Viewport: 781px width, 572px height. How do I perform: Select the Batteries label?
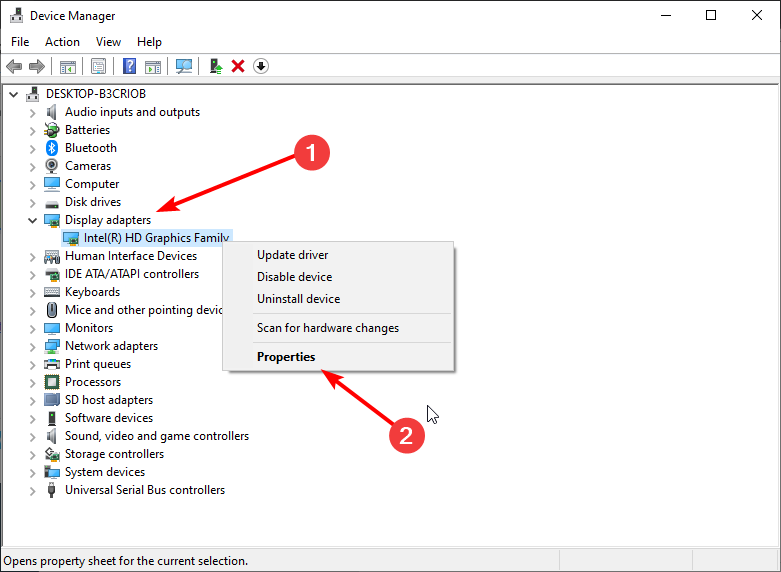(87, 130)
